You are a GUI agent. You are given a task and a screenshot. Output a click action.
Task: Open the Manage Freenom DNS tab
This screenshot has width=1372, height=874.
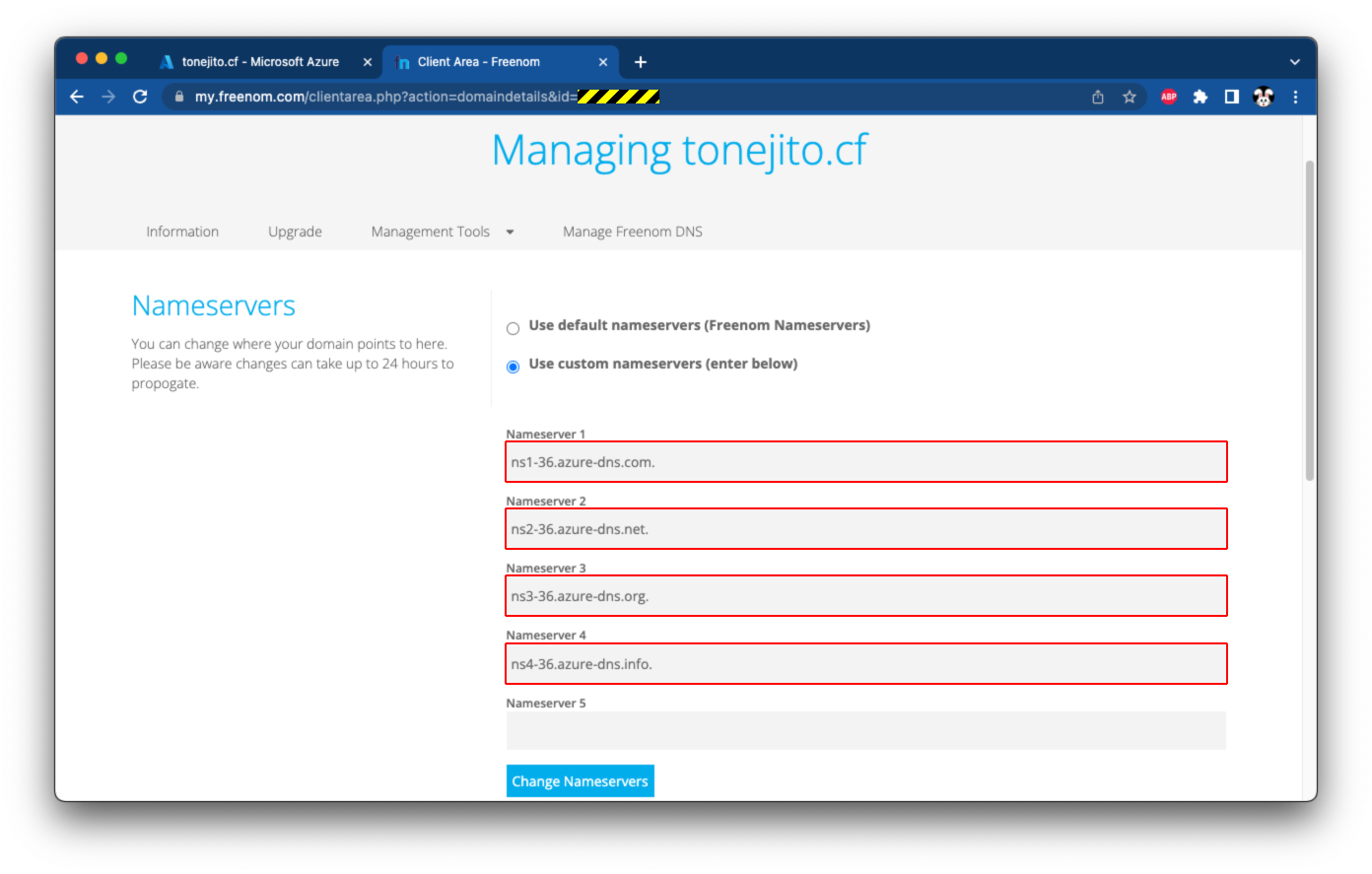[x=632, y=232]
